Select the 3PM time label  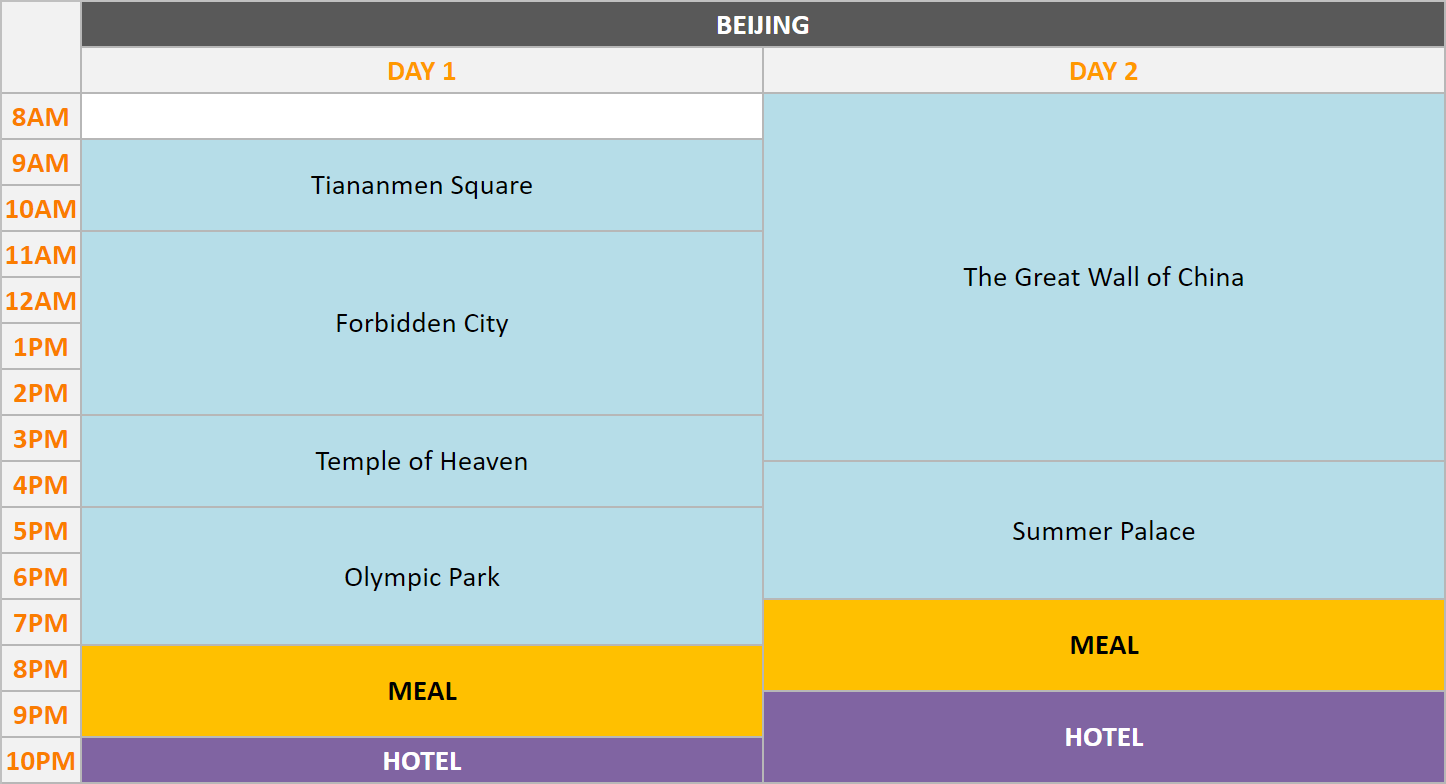(x=41, y=439)
